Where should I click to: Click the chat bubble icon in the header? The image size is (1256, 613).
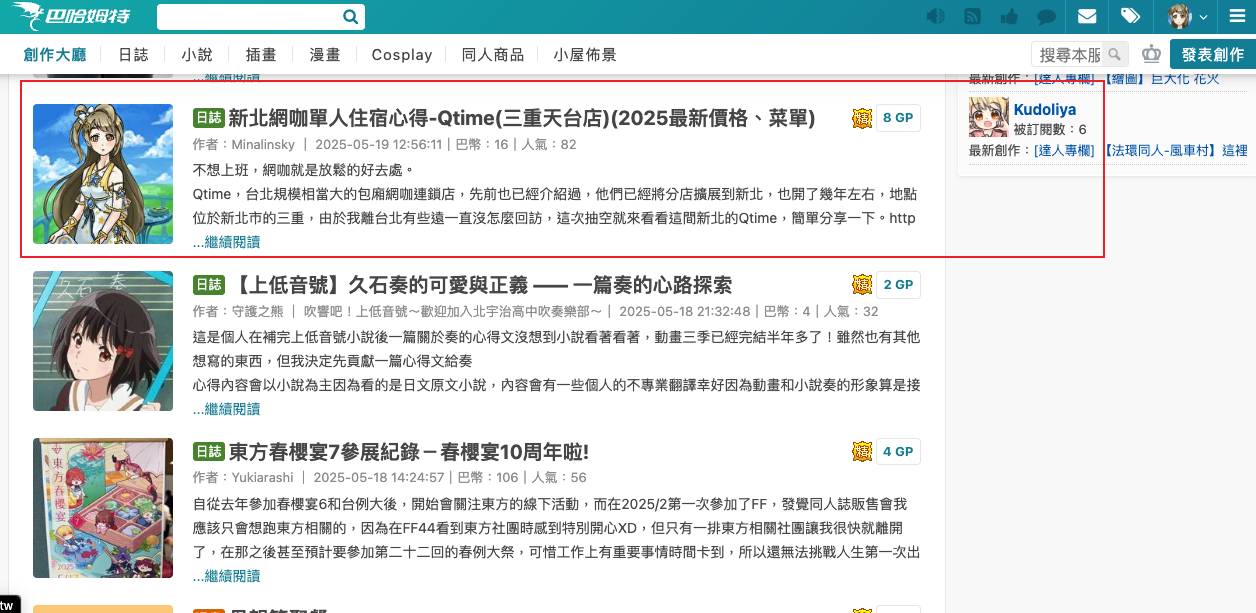tap(1046, 16)
